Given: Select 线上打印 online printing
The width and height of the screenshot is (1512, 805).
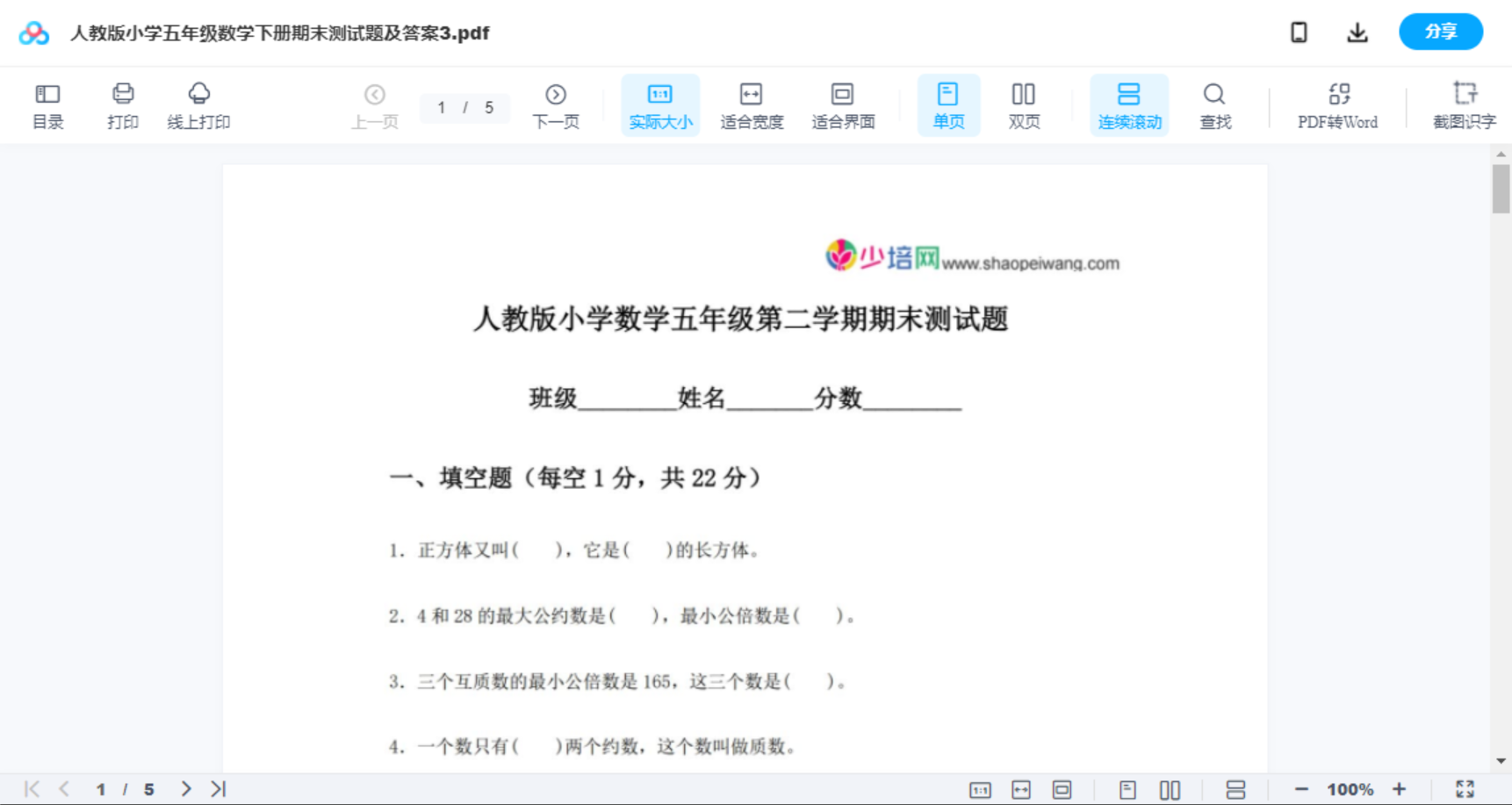Looking at the screenshot, I should pyautogui.click(x=198, y=104).
